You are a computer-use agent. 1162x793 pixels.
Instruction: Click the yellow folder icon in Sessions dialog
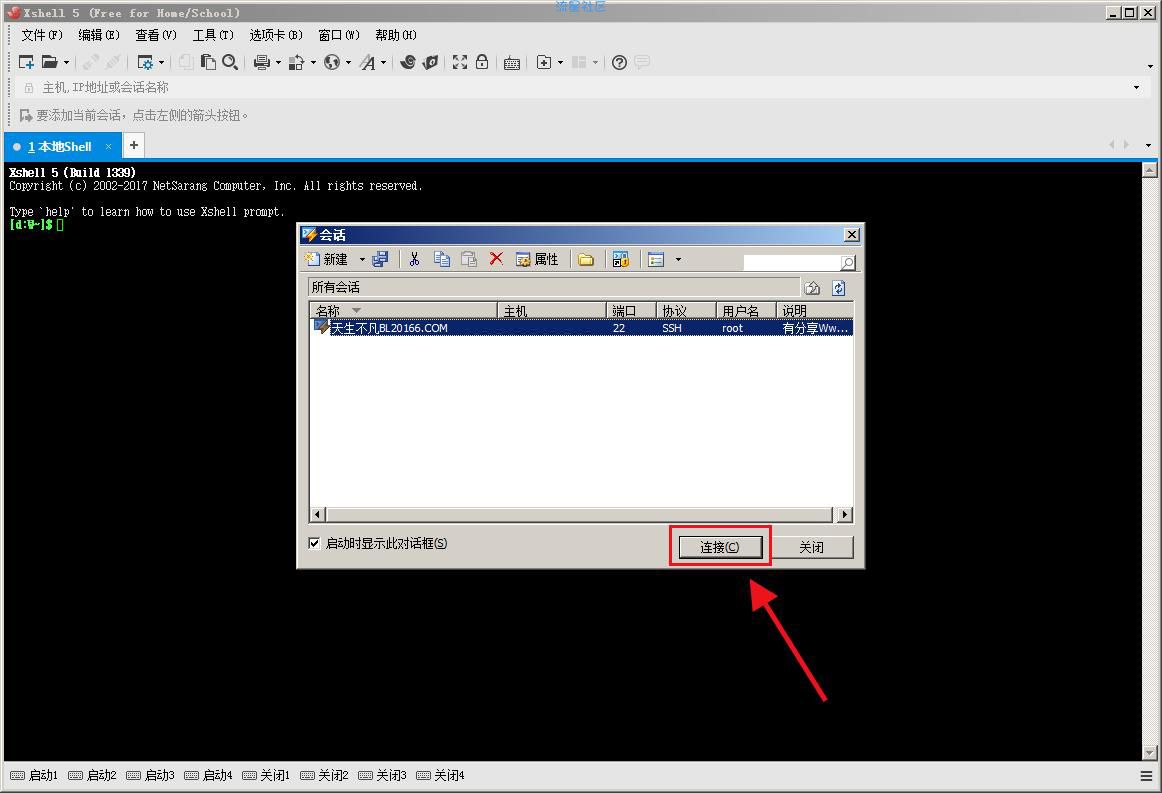click(586, 259)
